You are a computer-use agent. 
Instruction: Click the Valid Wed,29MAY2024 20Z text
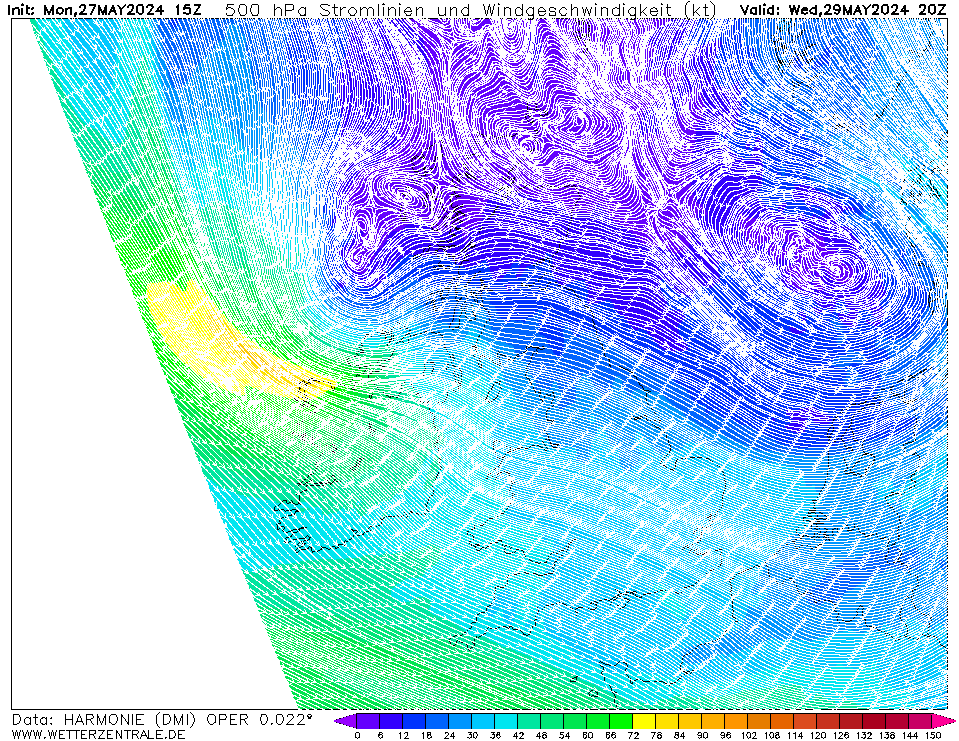tap(843, 9)
